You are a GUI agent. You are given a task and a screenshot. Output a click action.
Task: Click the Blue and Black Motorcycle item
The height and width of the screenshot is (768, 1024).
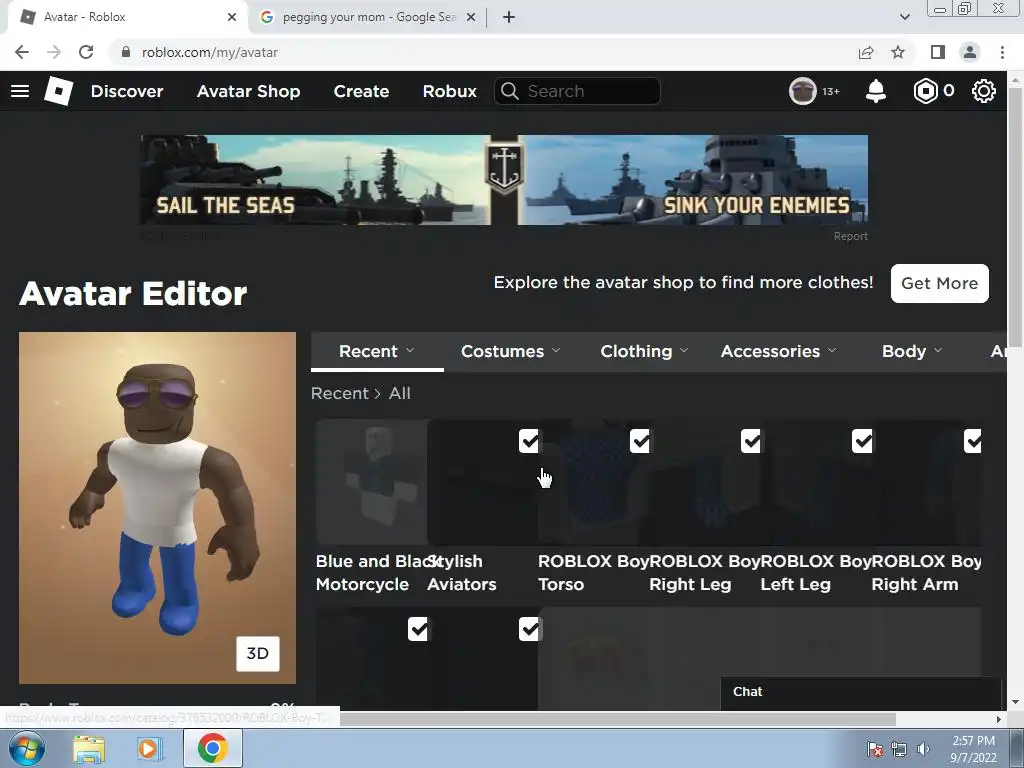(372, 482)
